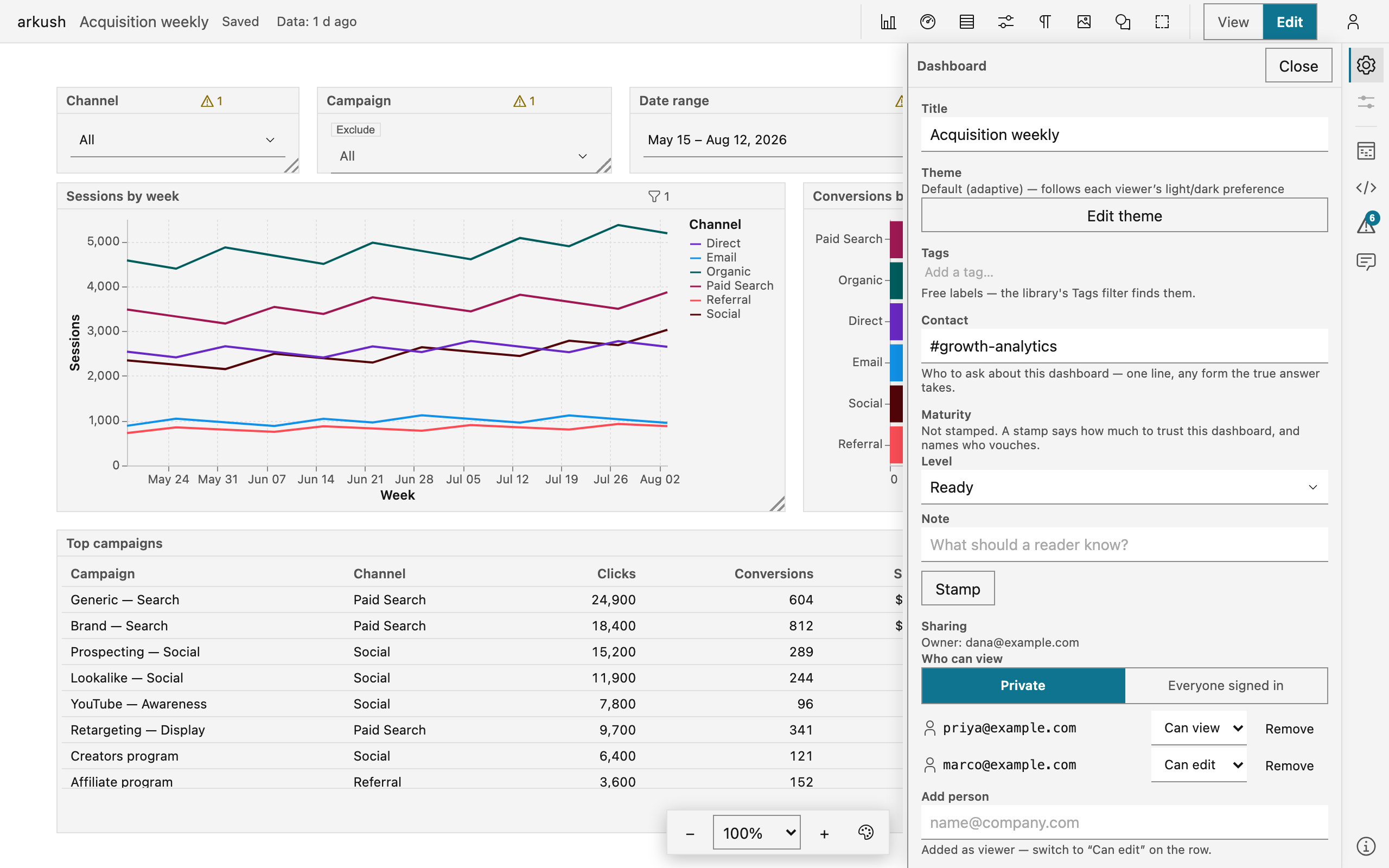Sort by the Conversions column header
The width and height of the screenshot is (1389, 868).
pyautogui.click(x=774, y=573)
